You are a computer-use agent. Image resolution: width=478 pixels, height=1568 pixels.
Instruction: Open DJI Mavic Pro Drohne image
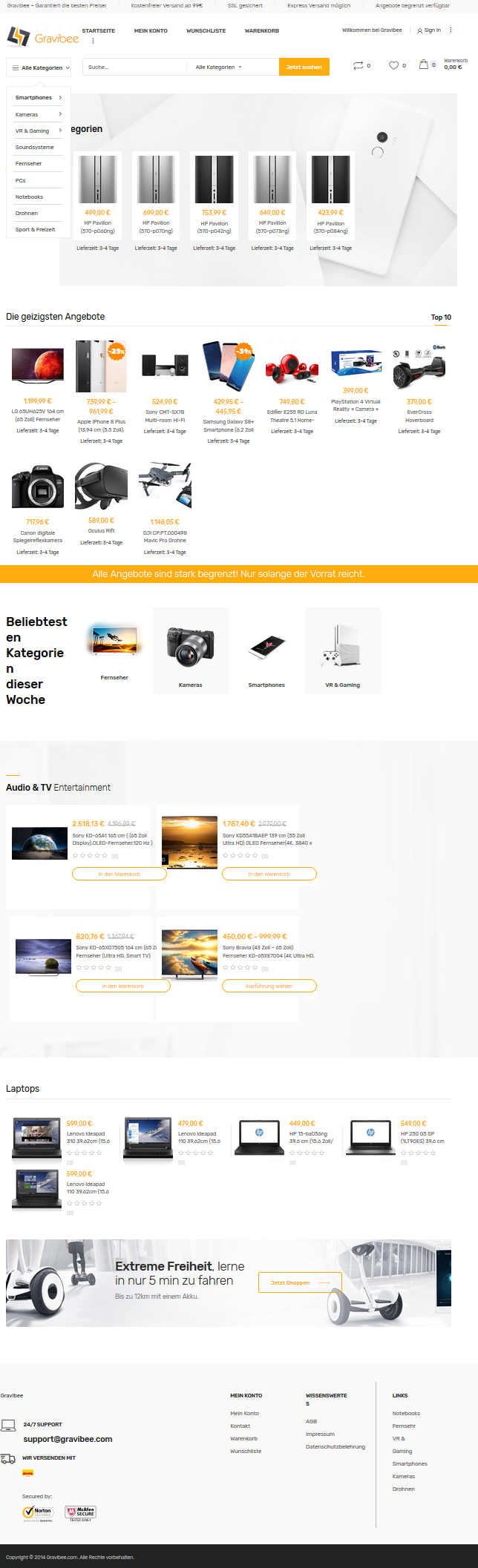(x=165, y=486)
